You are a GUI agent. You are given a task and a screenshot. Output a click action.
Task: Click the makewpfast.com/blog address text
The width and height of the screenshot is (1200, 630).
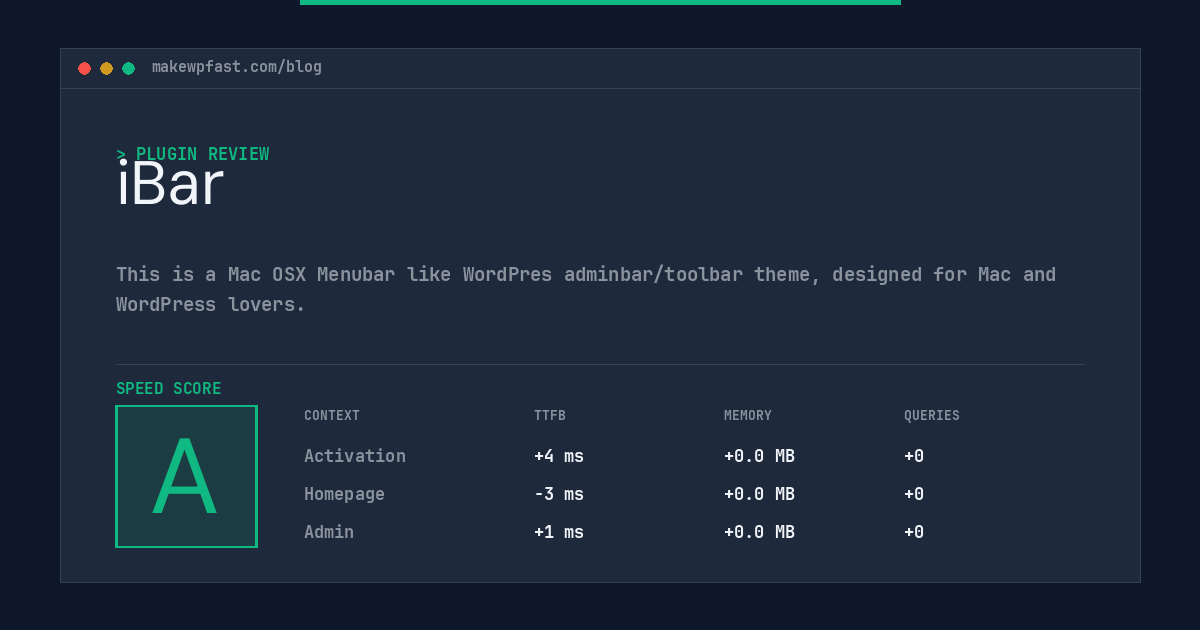pyautogui.click(x=237, y=67)
